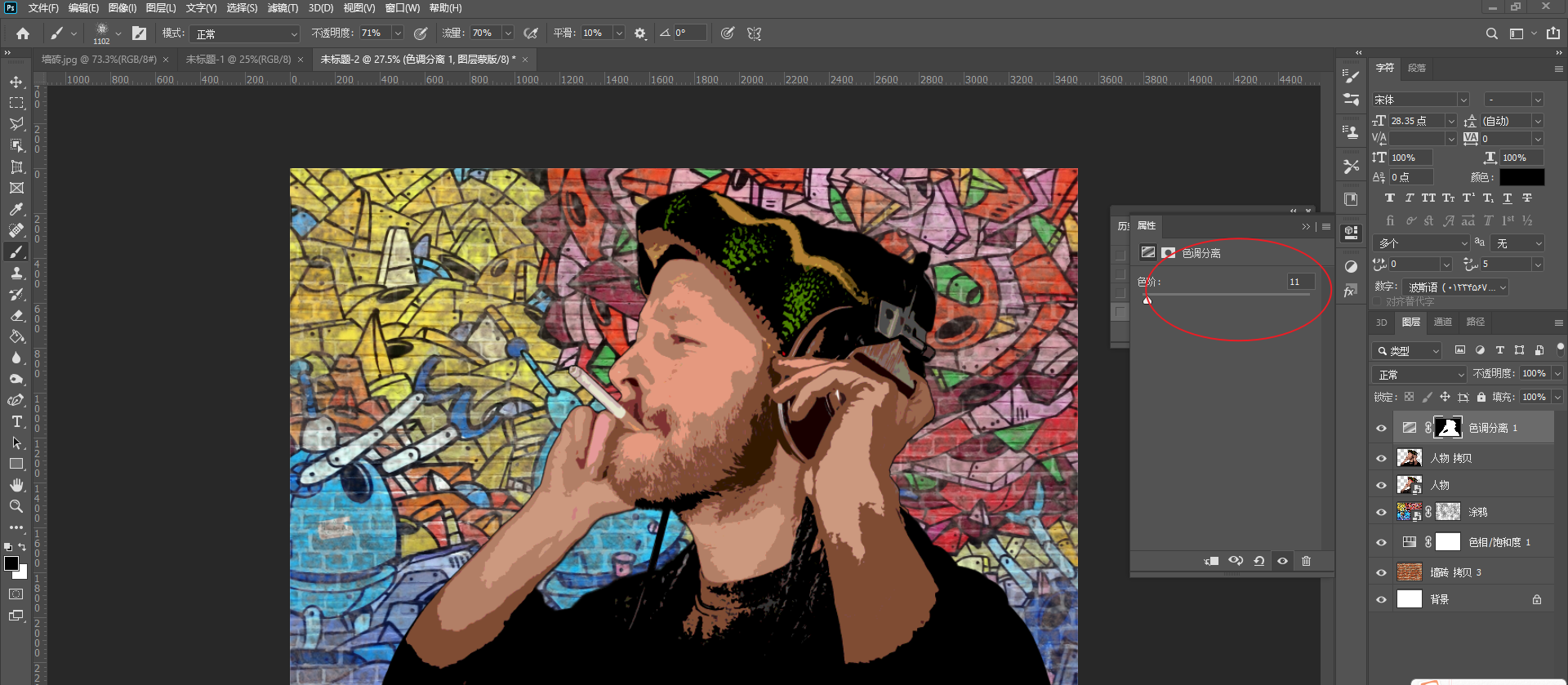
Task: Select the Crop tool
Action: 16,167
